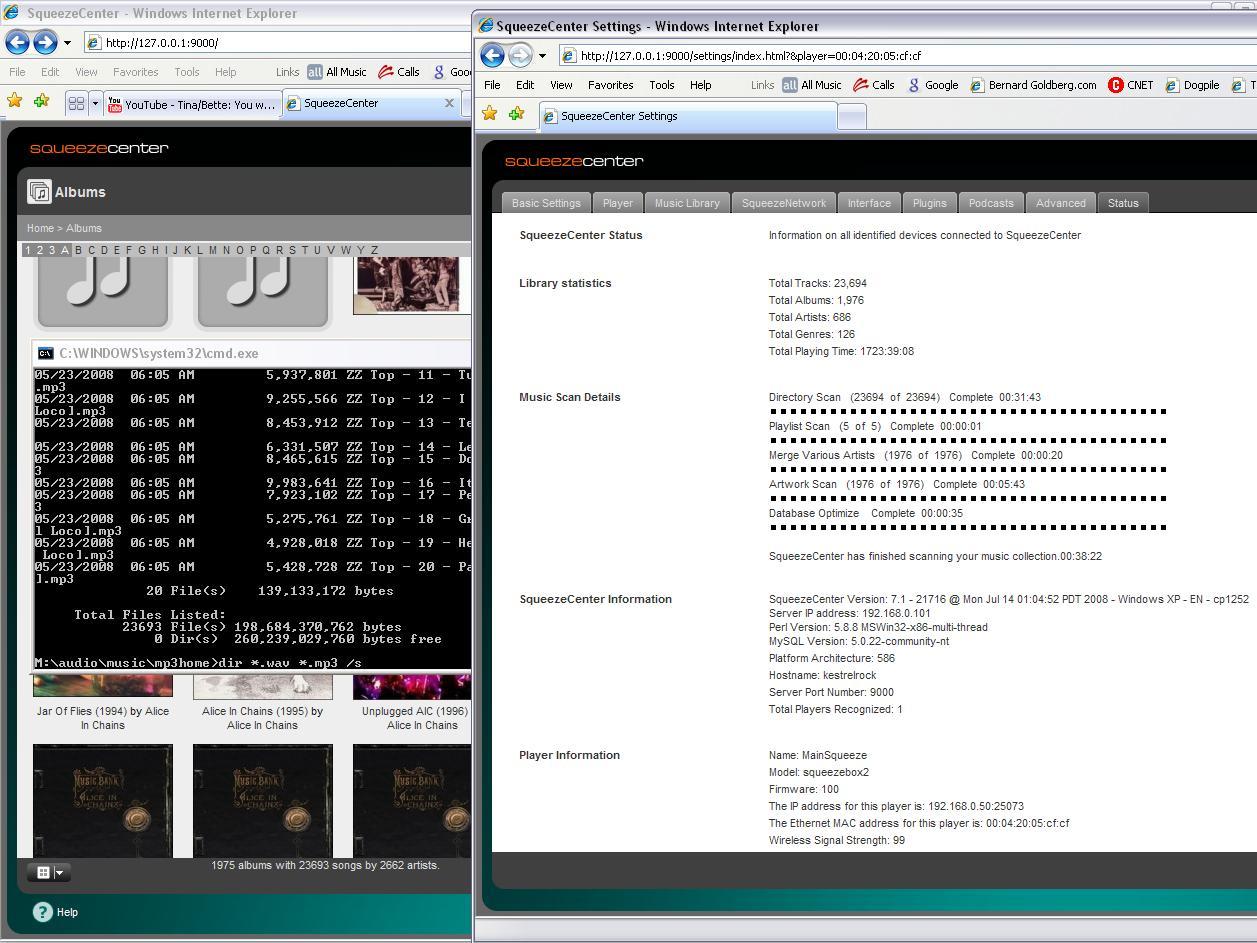Expand Quick Tabs dropdown arrow
This screenshot has width=1257, height=943.
click(96, 103)
